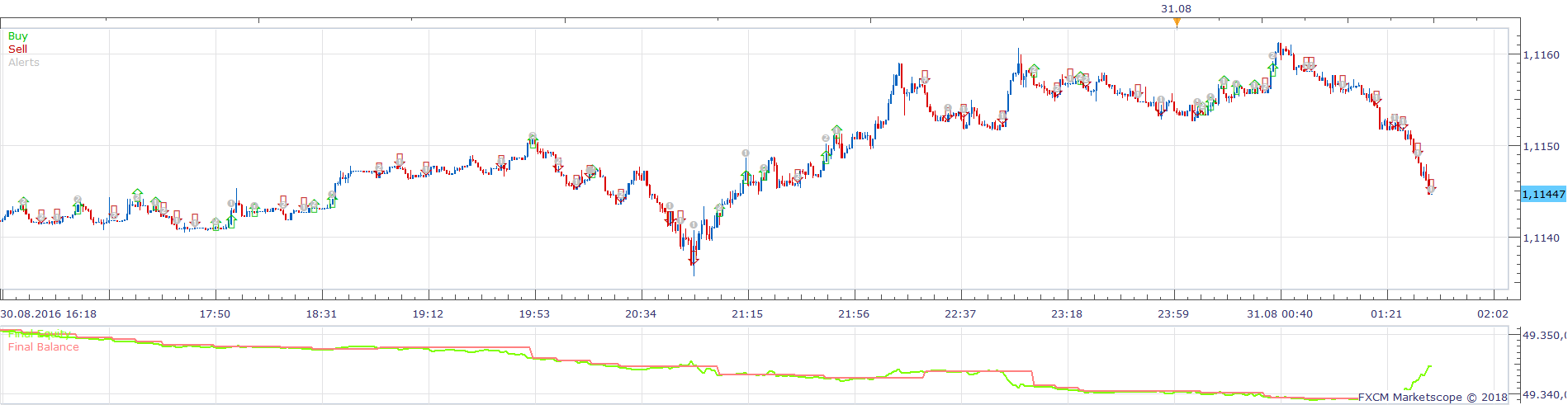Click the orange day-start triangle marker

click(x=1177, y=22)
